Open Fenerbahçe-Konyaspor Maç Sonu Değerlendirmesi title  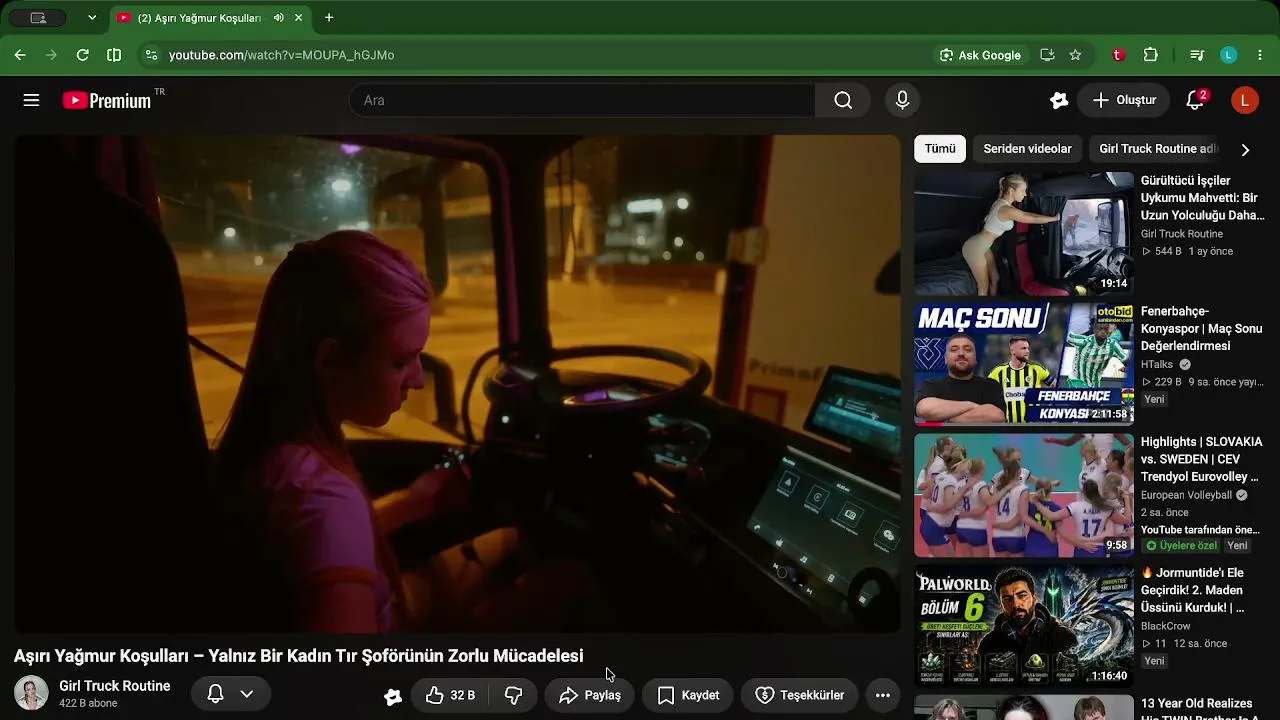tap(1201, 329)
